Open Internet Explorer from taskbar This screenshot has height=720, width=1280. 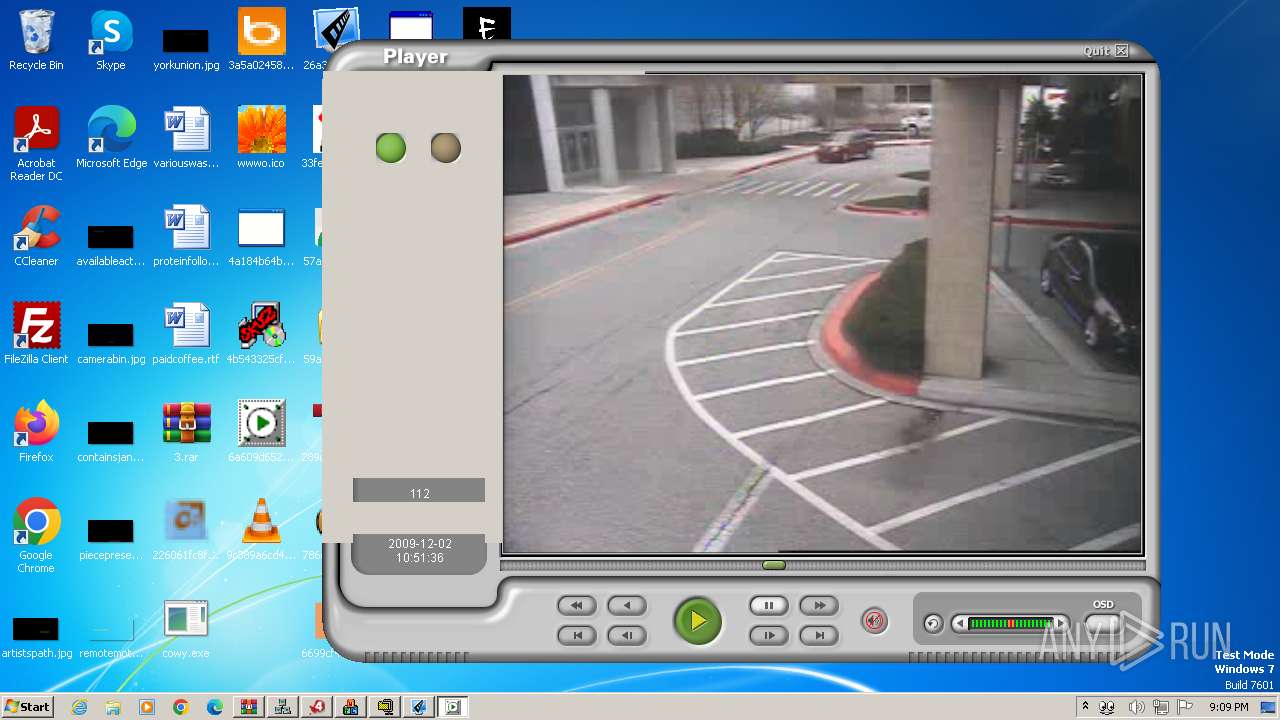(x=79, y=707)
